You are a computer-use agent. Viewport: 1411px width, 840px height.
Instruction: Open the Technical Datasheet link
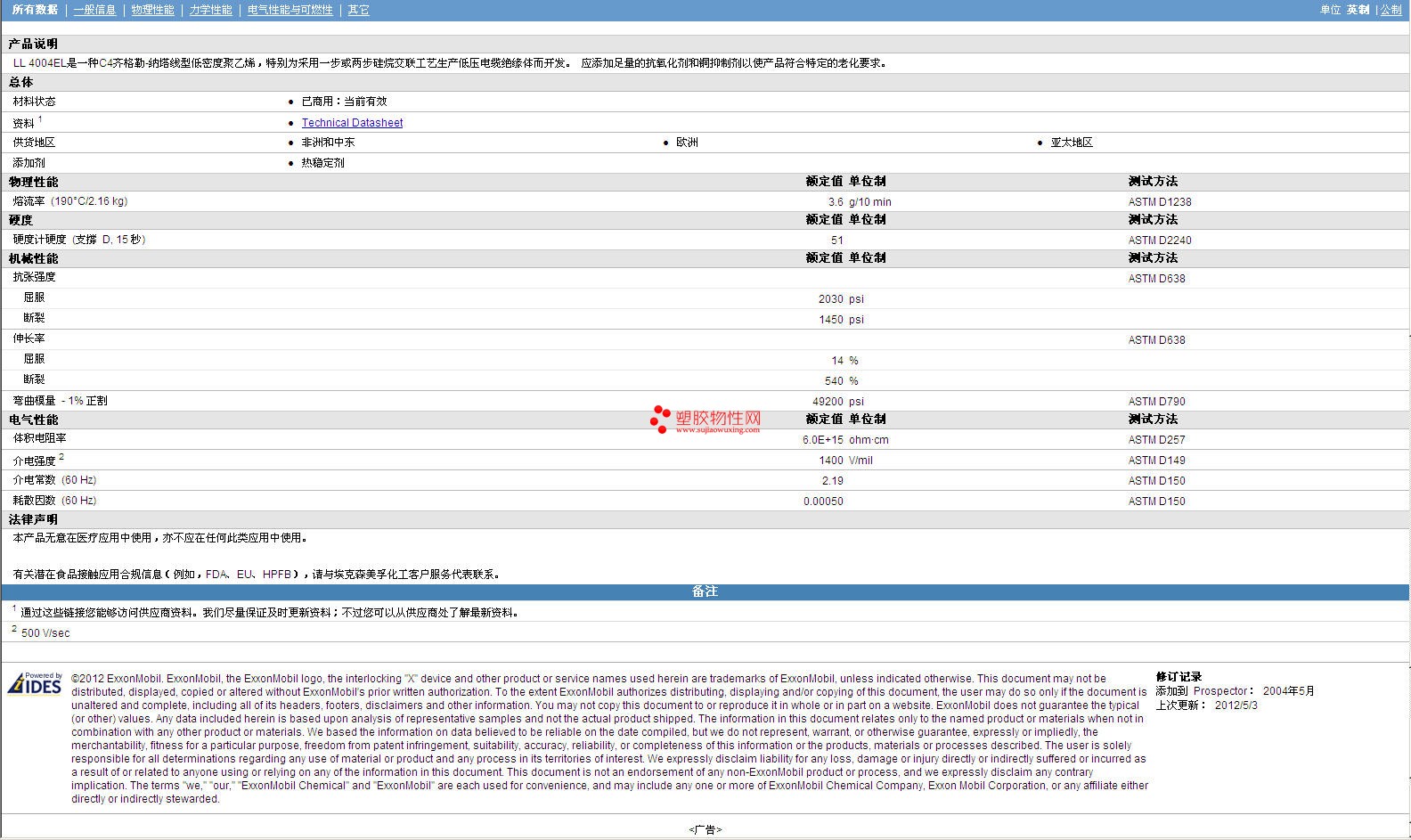coord(352,123)
